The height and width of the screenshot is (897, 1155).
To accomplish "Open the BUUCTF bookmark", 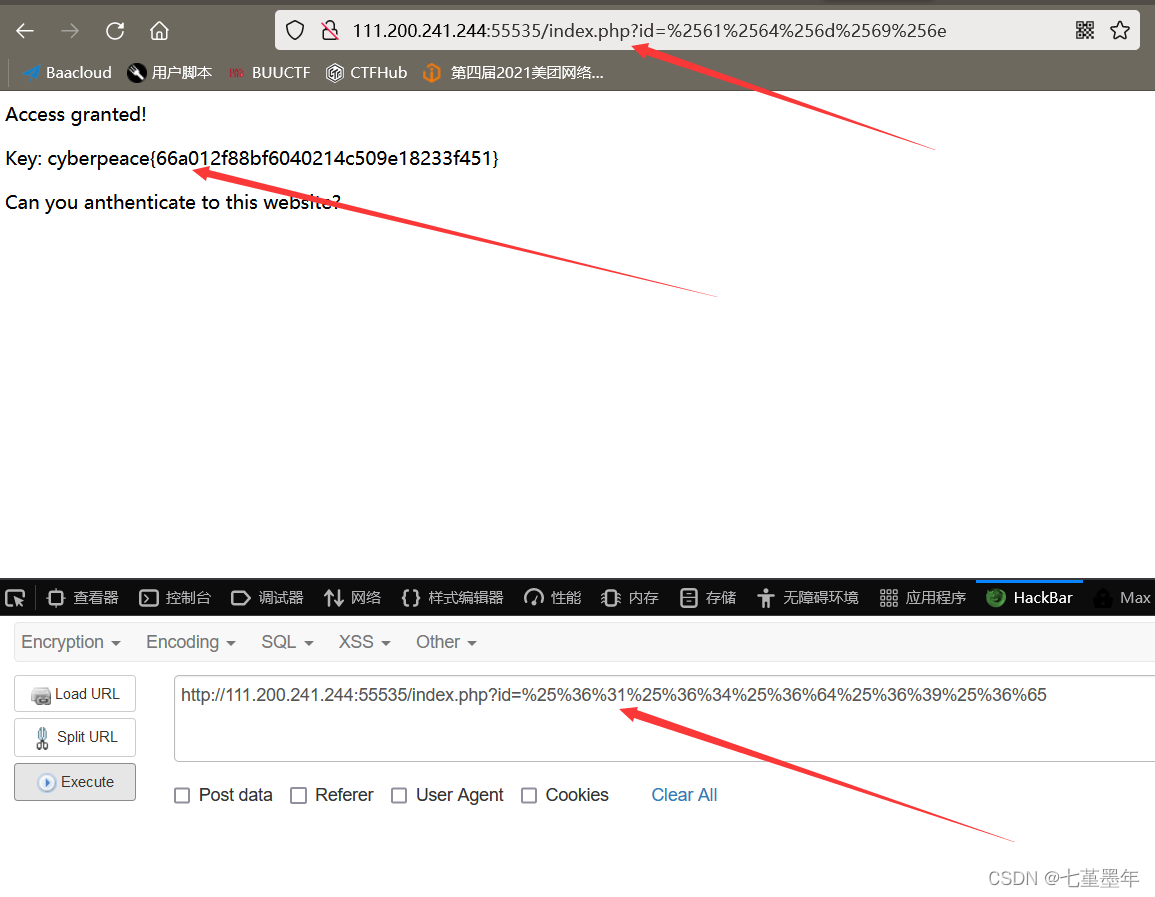I will click(270, 72).
